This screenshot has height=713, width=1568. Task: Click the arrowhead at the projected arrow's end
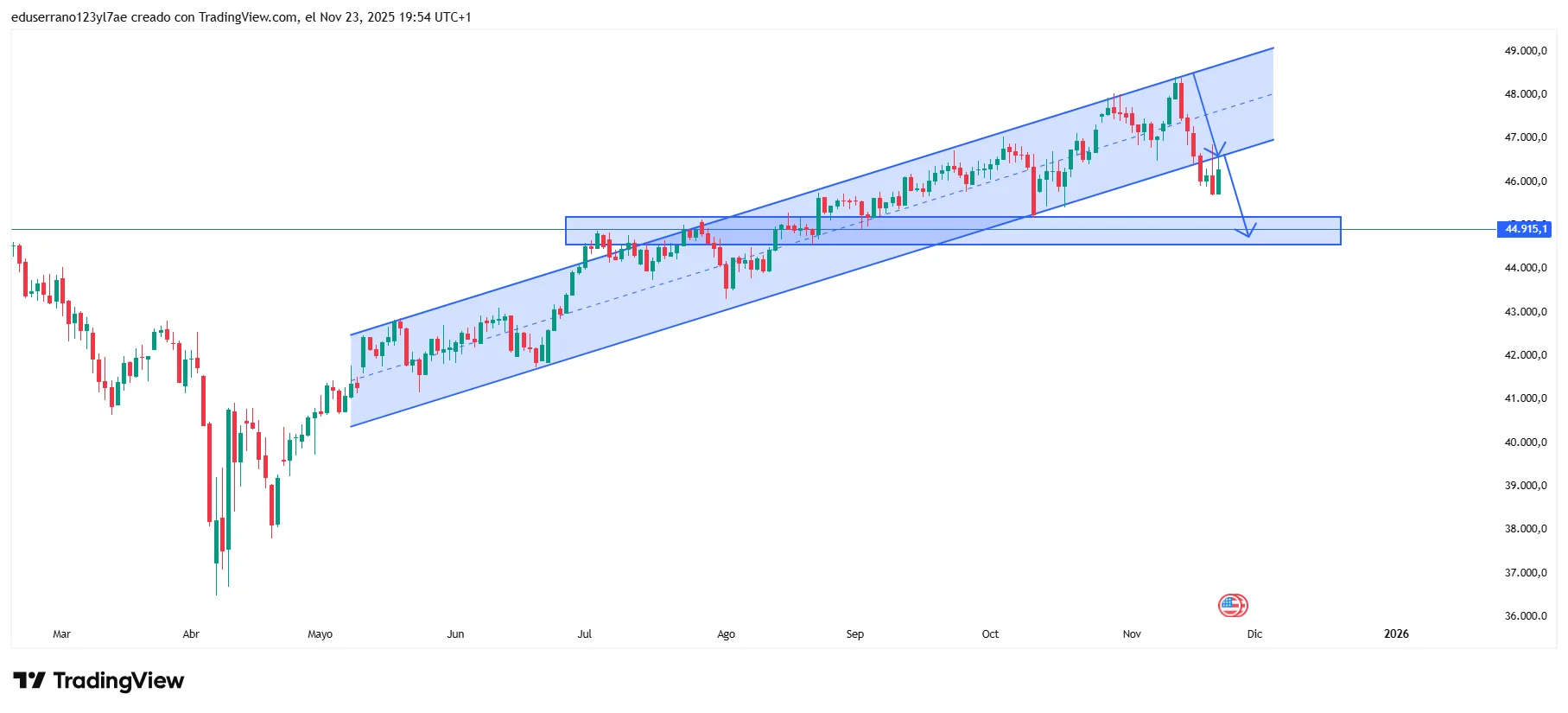tap(1248, 233)
